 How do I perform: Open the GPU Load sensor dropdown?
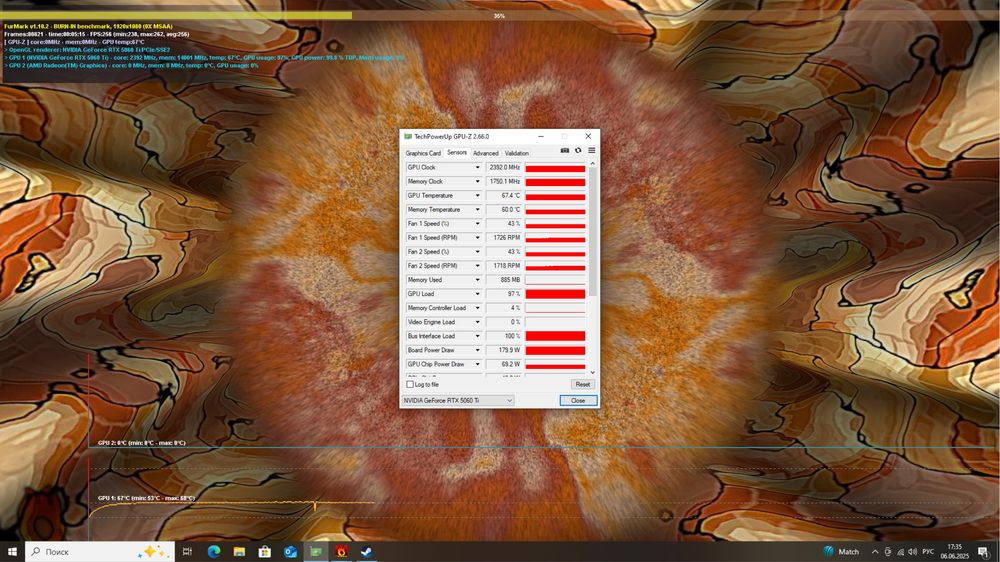point(477,294)
